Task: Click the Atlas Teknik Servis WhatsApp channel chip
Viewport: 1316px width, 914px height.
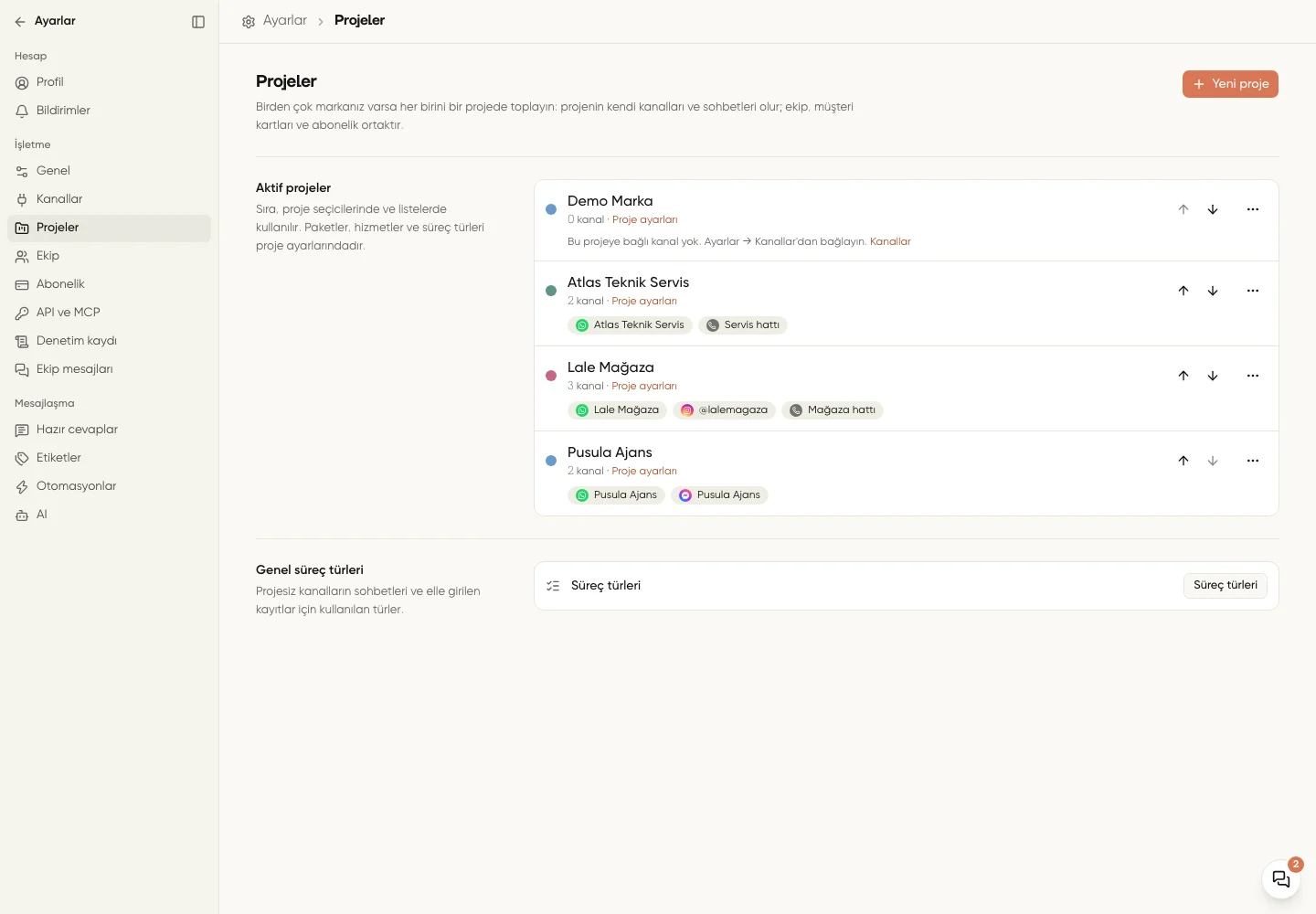Action: (630, 325)
